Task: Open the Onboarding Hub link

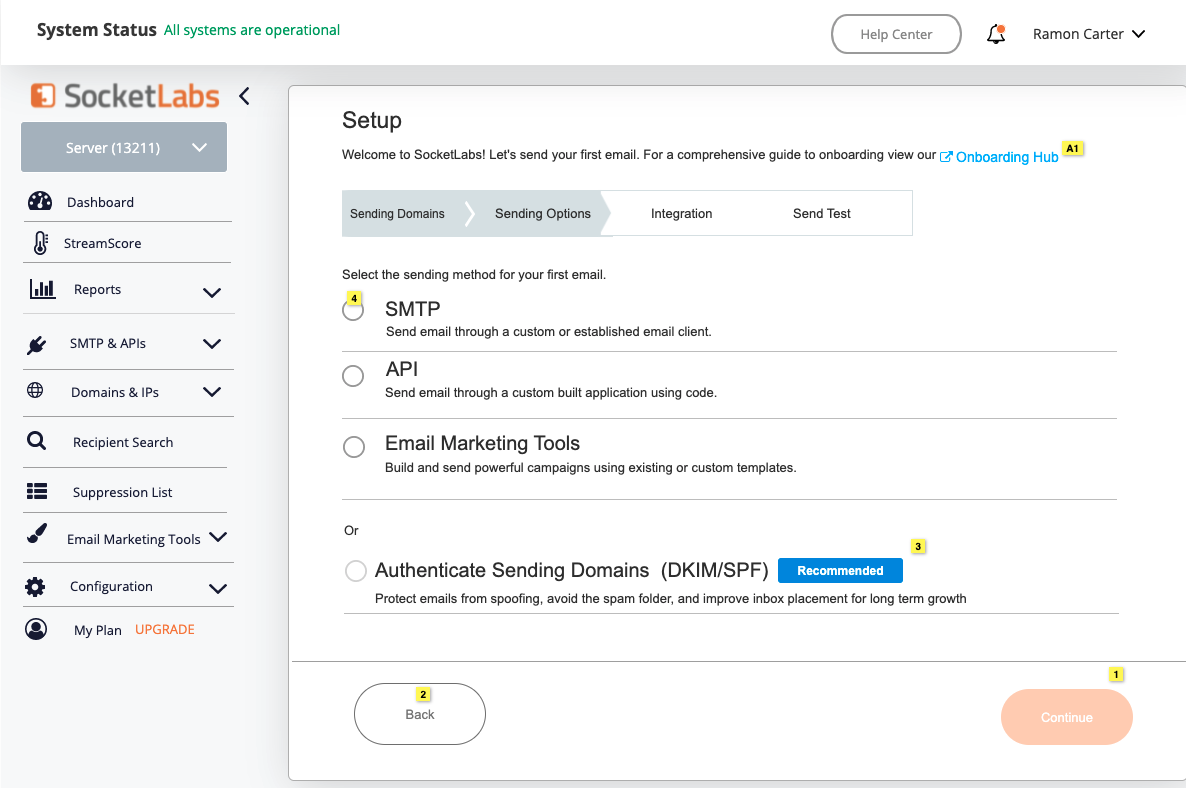Action: coord(1007,157)
